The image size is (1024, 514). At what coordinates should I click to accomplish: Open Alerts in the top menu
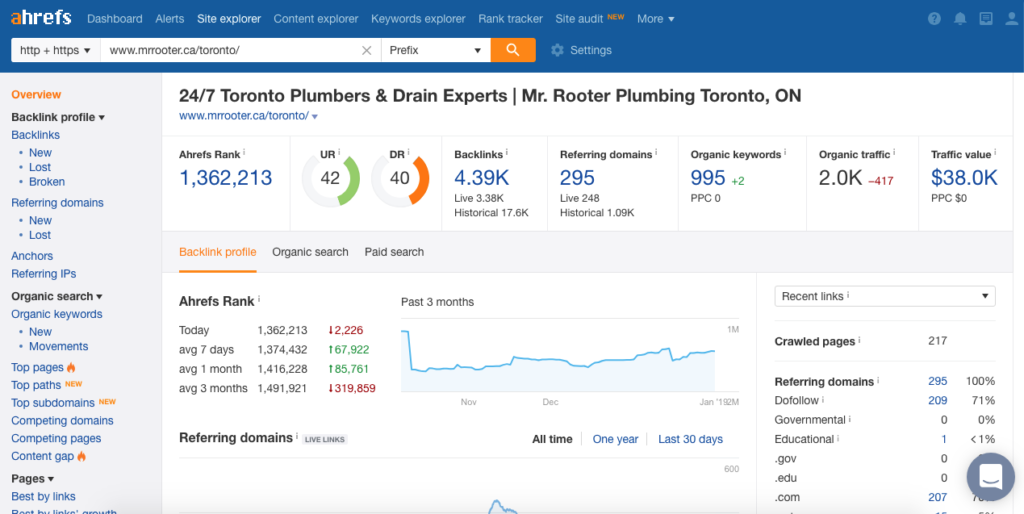coord(170,19)
